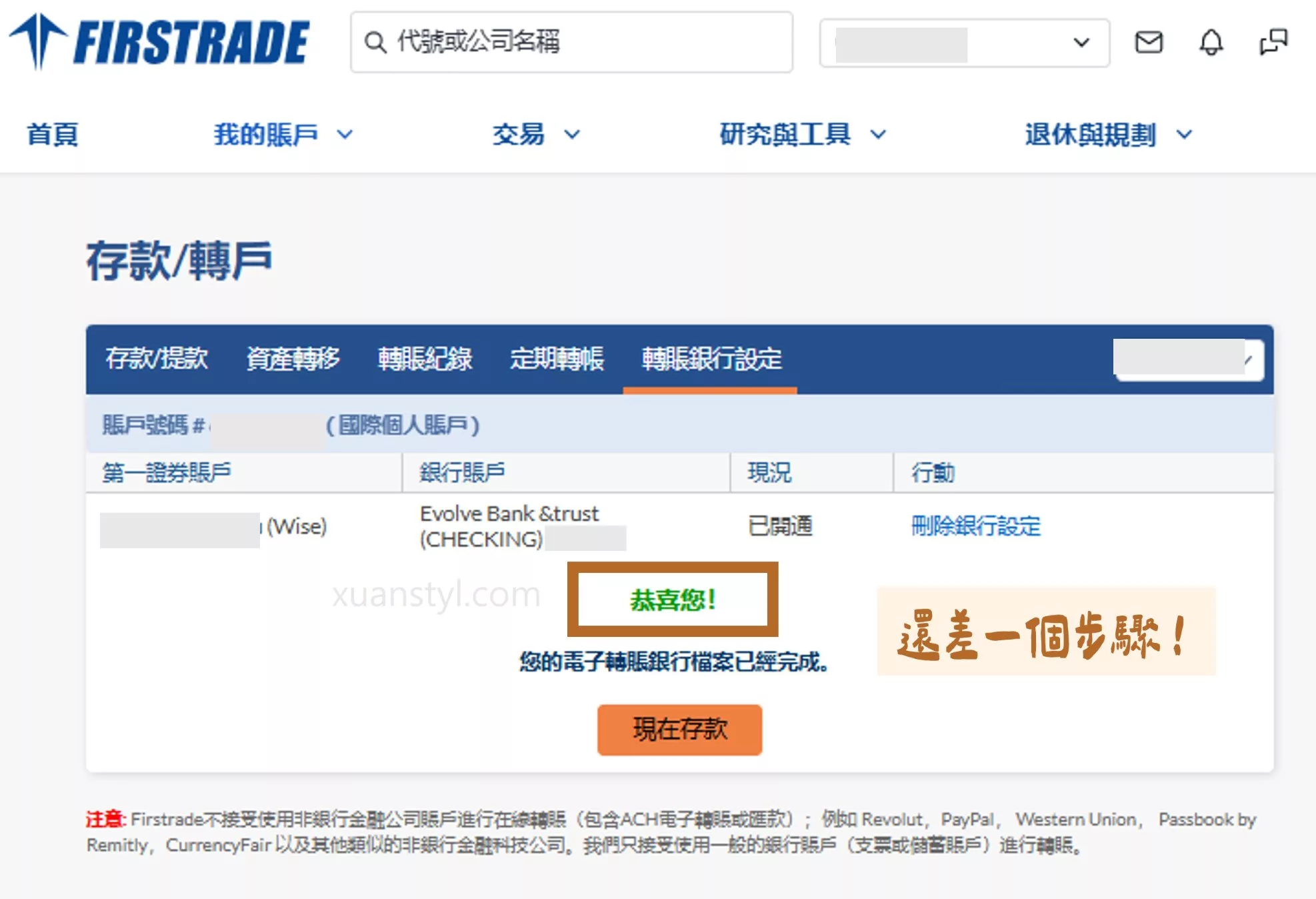Viewport: 1316px width, 899px height.
Task: Expand the 交易 menu
Action: (x=536, y=134)
